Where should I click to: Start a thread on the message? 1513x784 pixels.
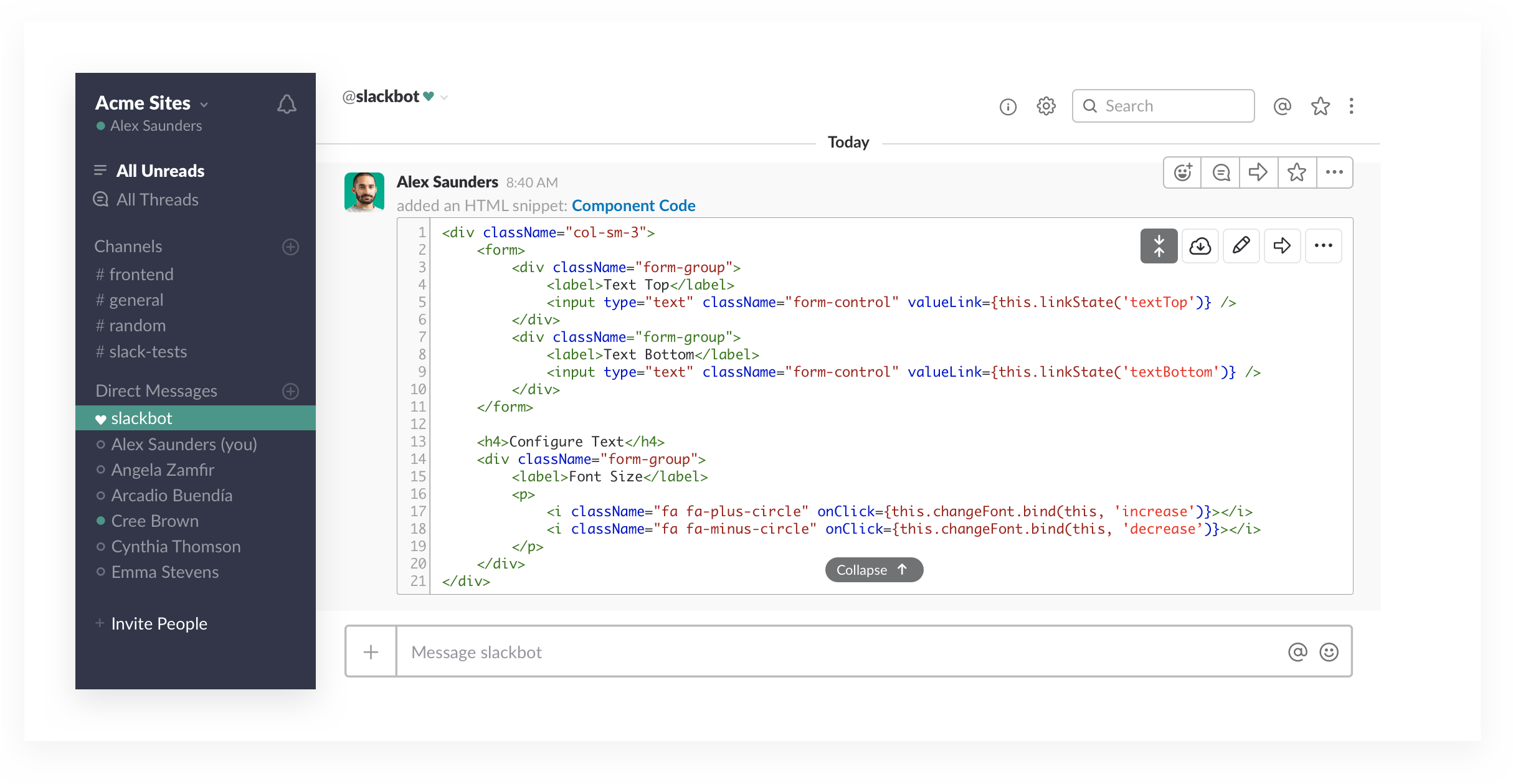(x=1221, y=172)
